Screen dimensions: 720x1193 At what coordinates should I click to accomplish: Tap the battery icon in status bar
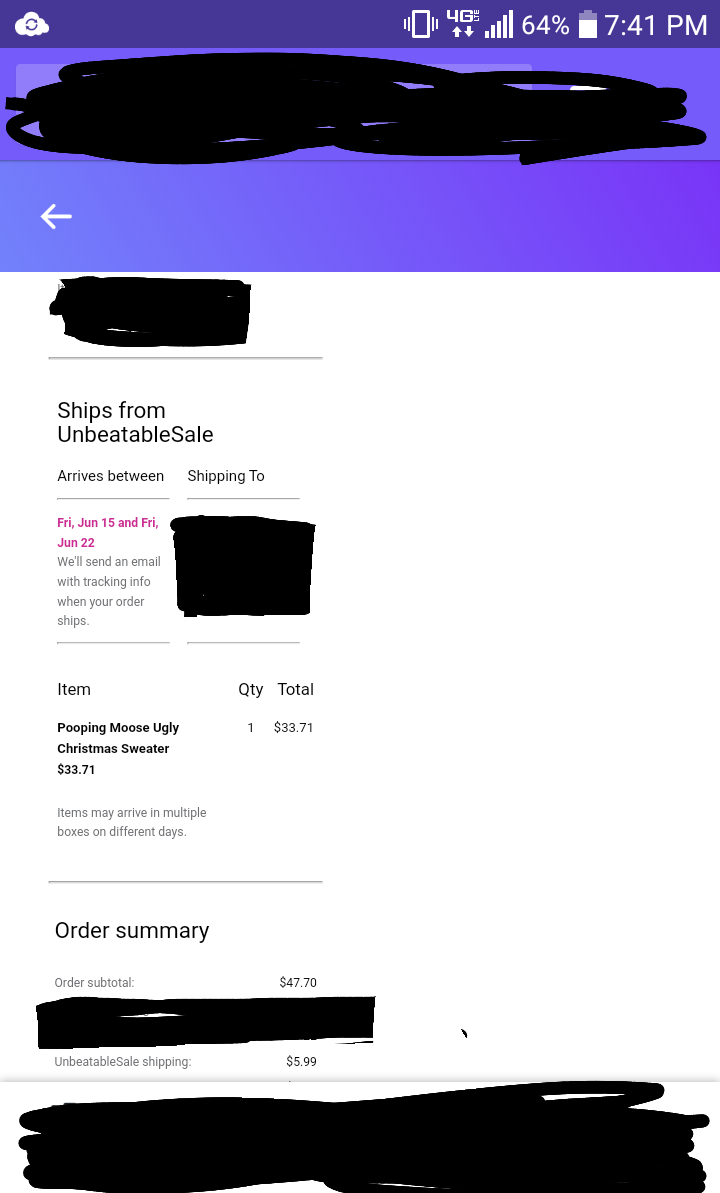click(588, 24)
